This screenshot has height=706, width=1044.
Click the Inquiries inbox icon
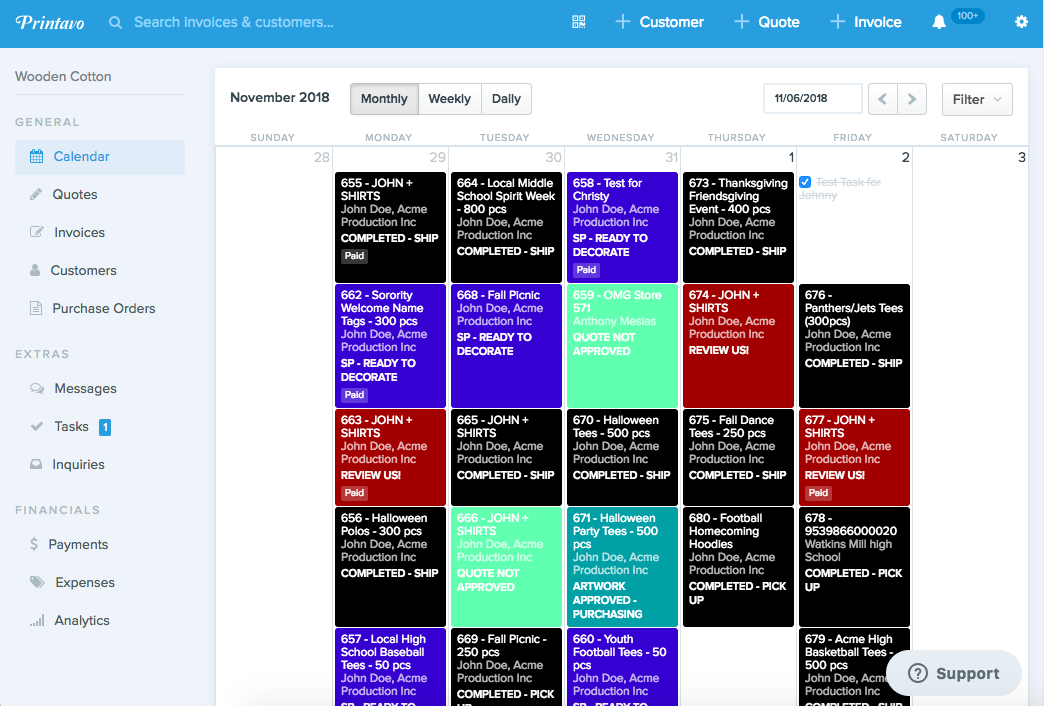pos(36,464)
